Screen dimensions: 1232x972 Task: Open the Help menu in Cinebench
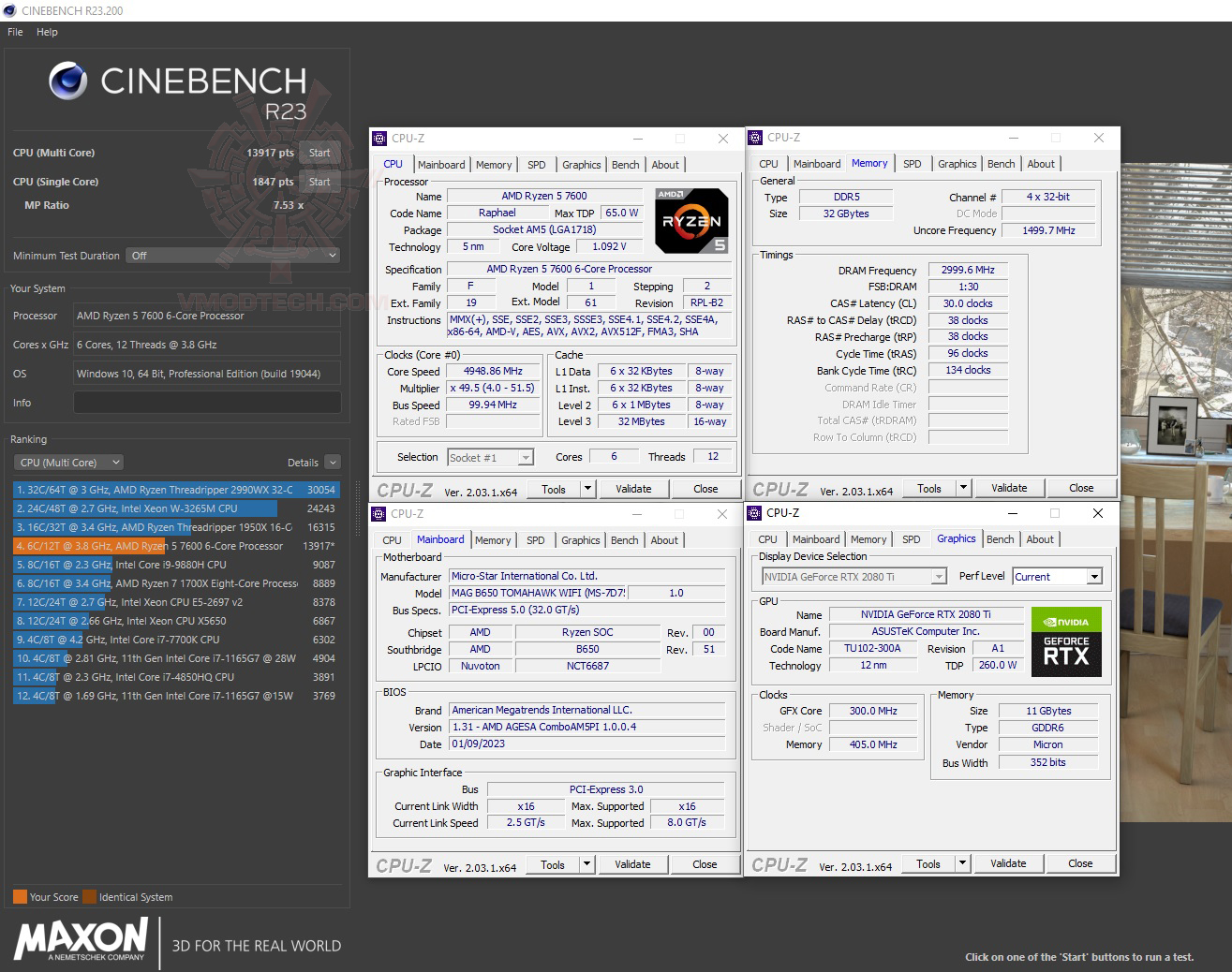[47, 32]
